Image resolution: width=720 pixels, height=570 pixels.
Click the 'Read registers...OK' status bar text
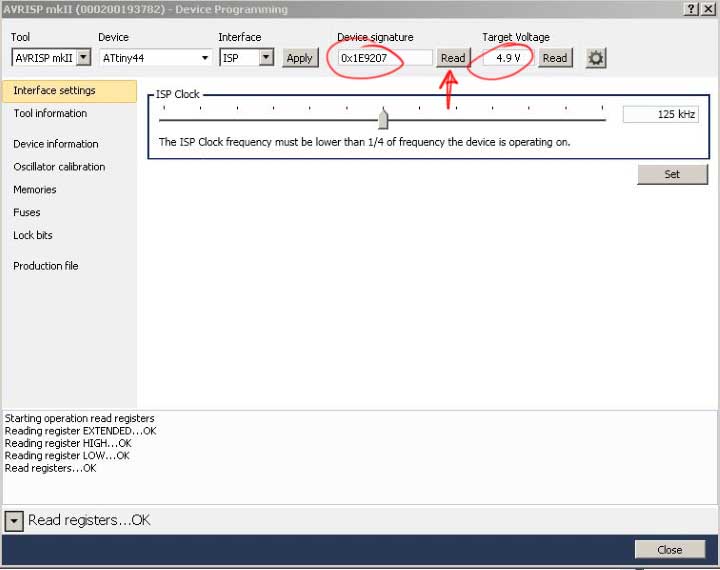tap(89, 520)
